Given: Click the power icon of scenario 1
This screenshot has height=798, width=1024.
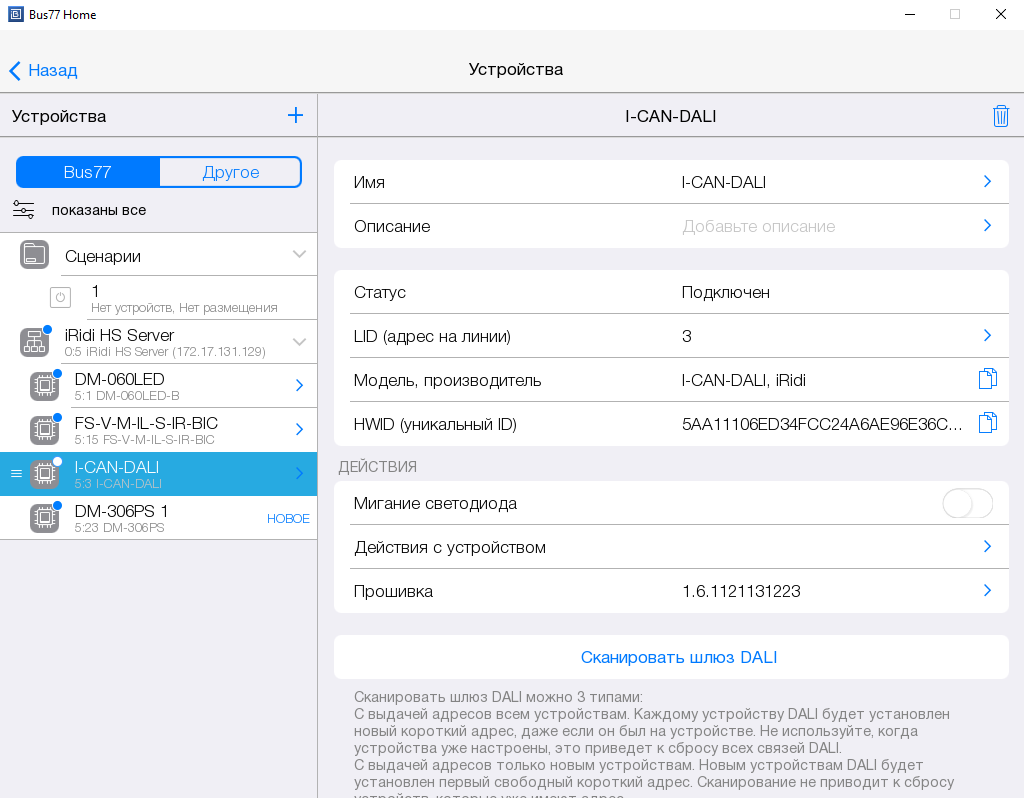Looking at the screenshot, I should tap(60, 298).
